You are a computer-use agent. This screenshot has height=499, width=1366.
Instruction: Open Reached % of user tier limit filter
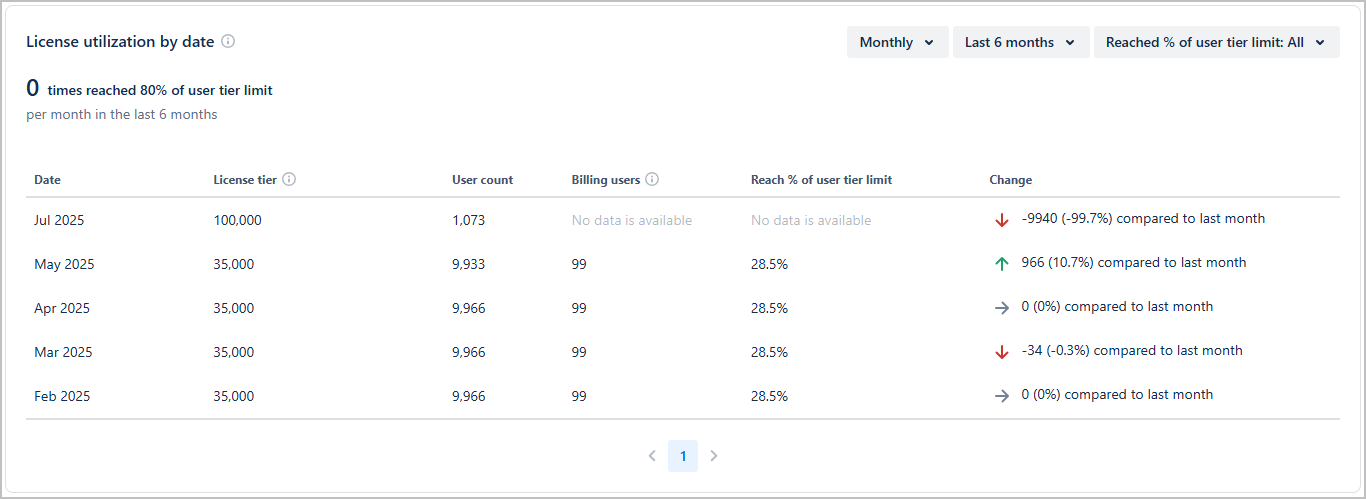1216,42
